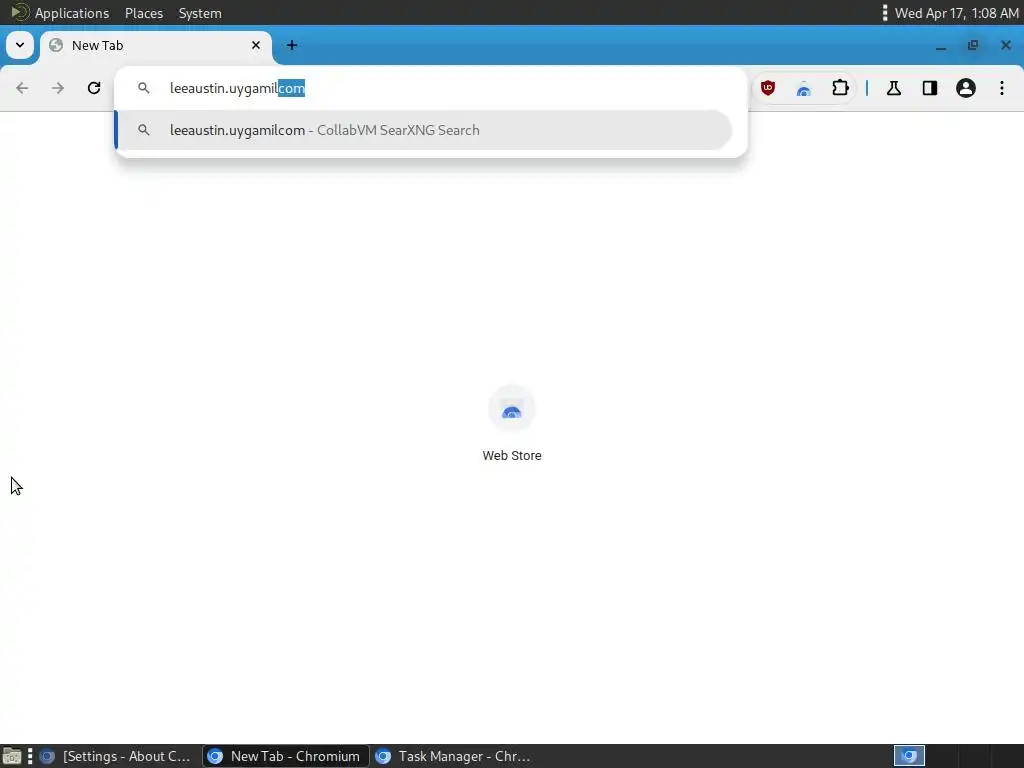The height and width of the screenshot is (768, 1024).
Task: Click the Applications menu logo icon
Action: (20, 12)
